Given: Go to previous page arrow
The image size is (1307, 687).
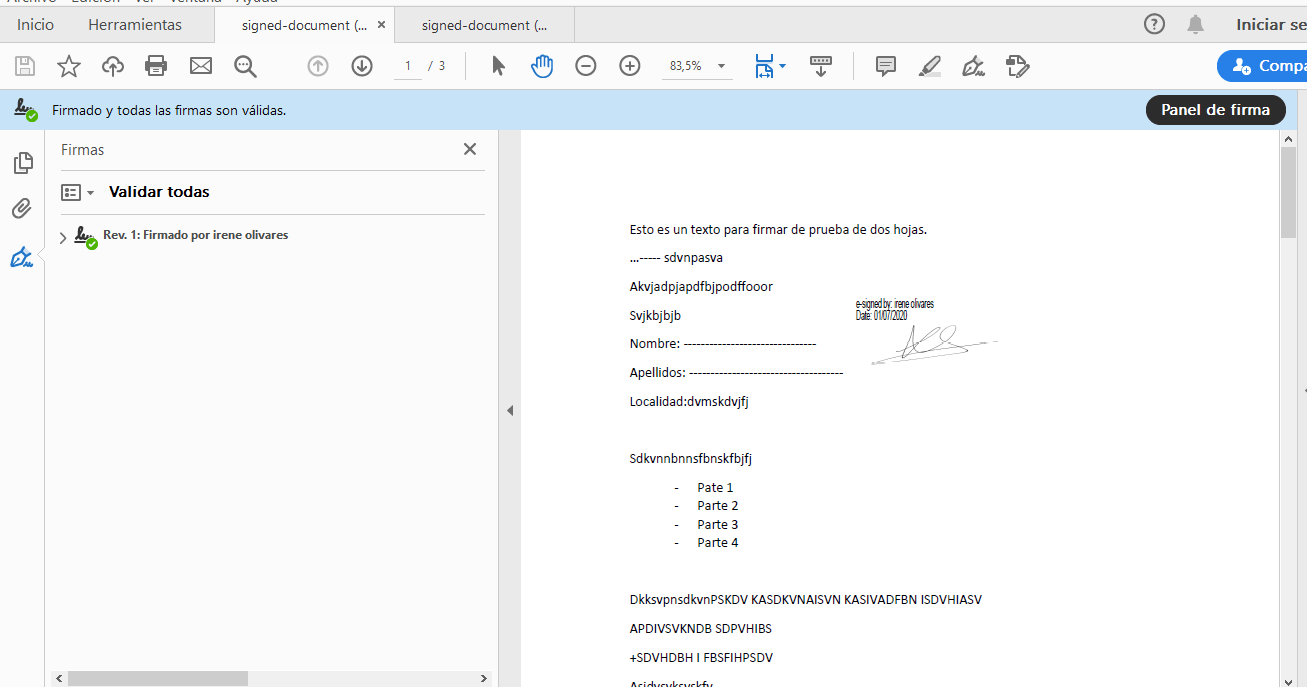Looking at the screenshot, I should 318,66.
